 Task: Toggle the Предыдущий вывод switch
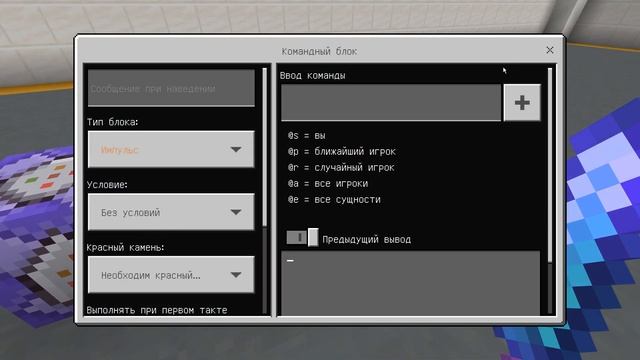tap(302, 238)
